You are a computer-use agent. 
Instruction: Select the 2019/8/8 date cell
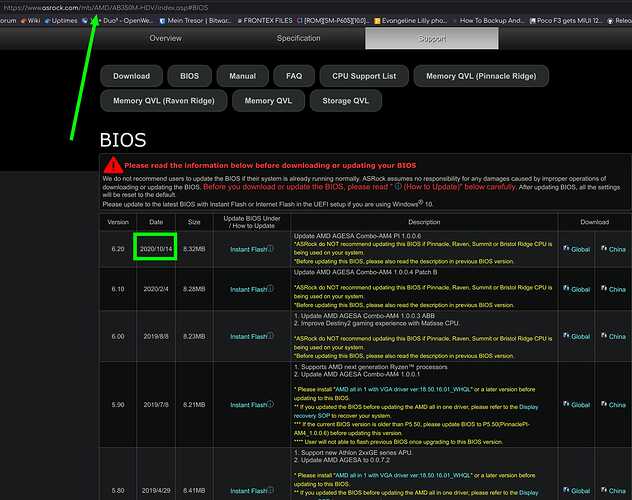pos(156,336)
